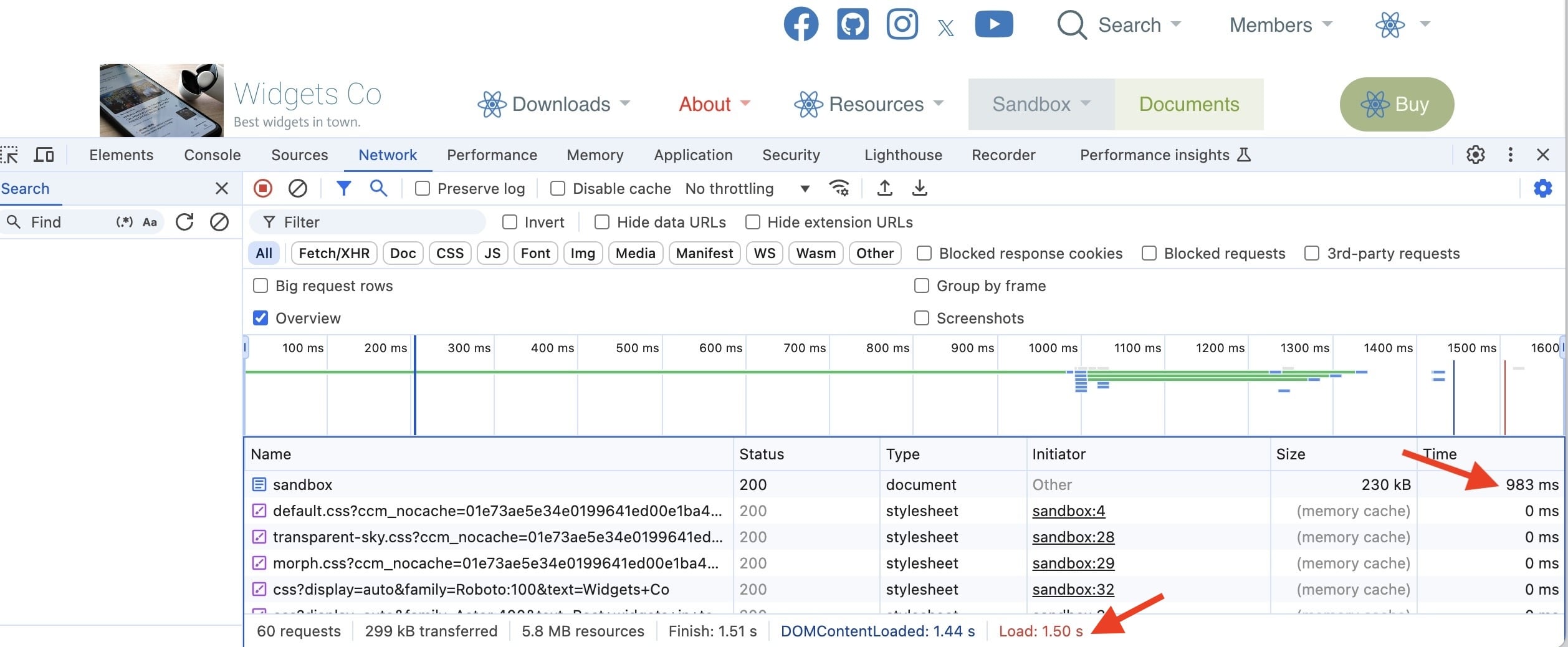Viewport: 1568px width, 647px height.
Task: Click the import HAR file upload icon
Action: (x=884, y=188)
